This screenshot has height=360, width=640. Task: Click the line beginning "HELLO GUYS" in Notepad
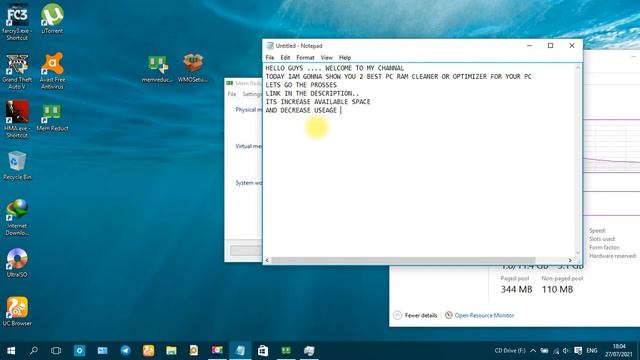(335, 68)
